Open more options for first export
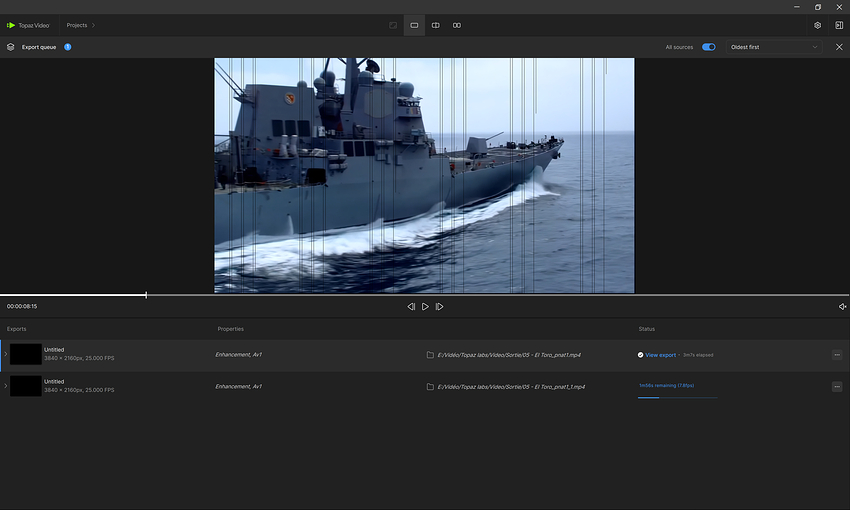 [x=837, y=355]
